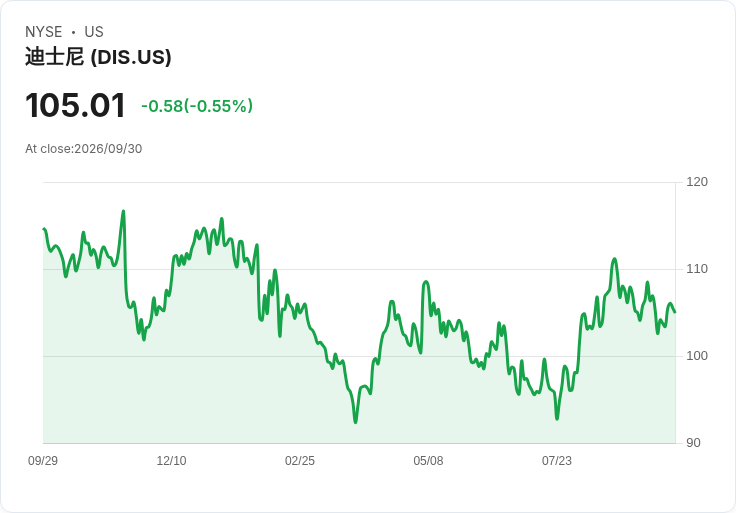Click the first data point at chart's left start
The width and height of the screenshot is (736, 513).
pyautogui.click(x=44, y=229)
